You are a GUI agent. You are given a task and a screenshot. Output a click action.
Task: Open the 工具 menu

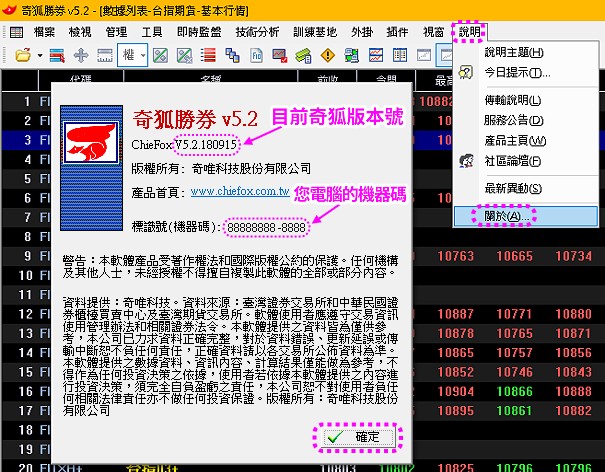[152, 32]
